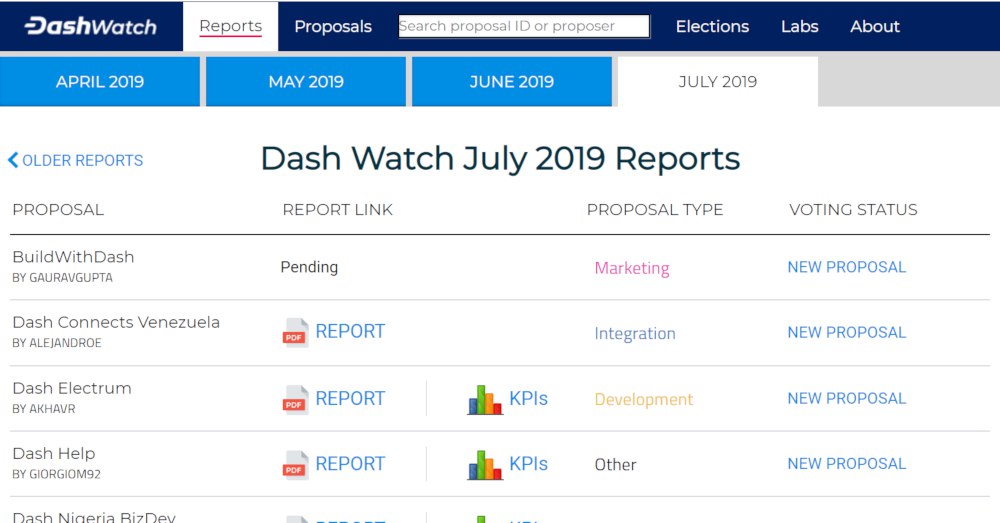Image resolution: width=1000 pixels, height=523 pixels.
Task: Open the Labs page
Action: 800,26
